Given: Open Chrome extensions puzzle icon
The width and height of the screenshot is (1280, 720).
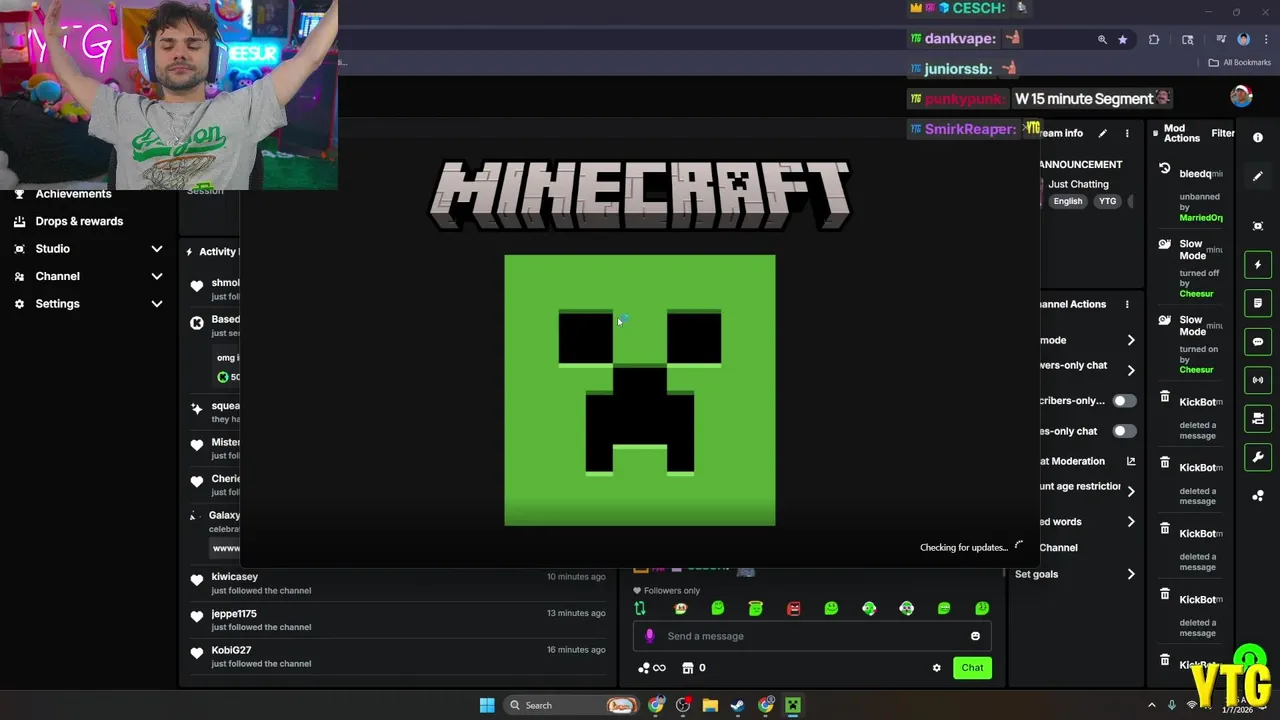Looking at the screenshot, I should point(1154,40).
